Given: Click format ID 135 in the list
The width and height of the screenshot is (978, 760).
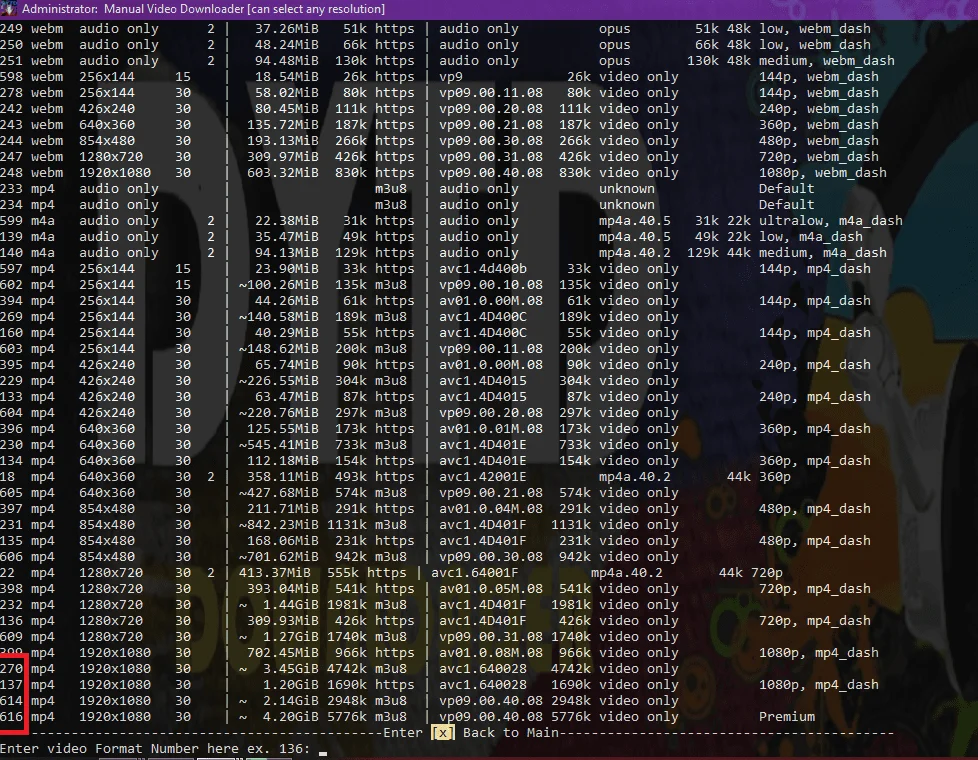Looking at the screenshot, I should [11, 541].
